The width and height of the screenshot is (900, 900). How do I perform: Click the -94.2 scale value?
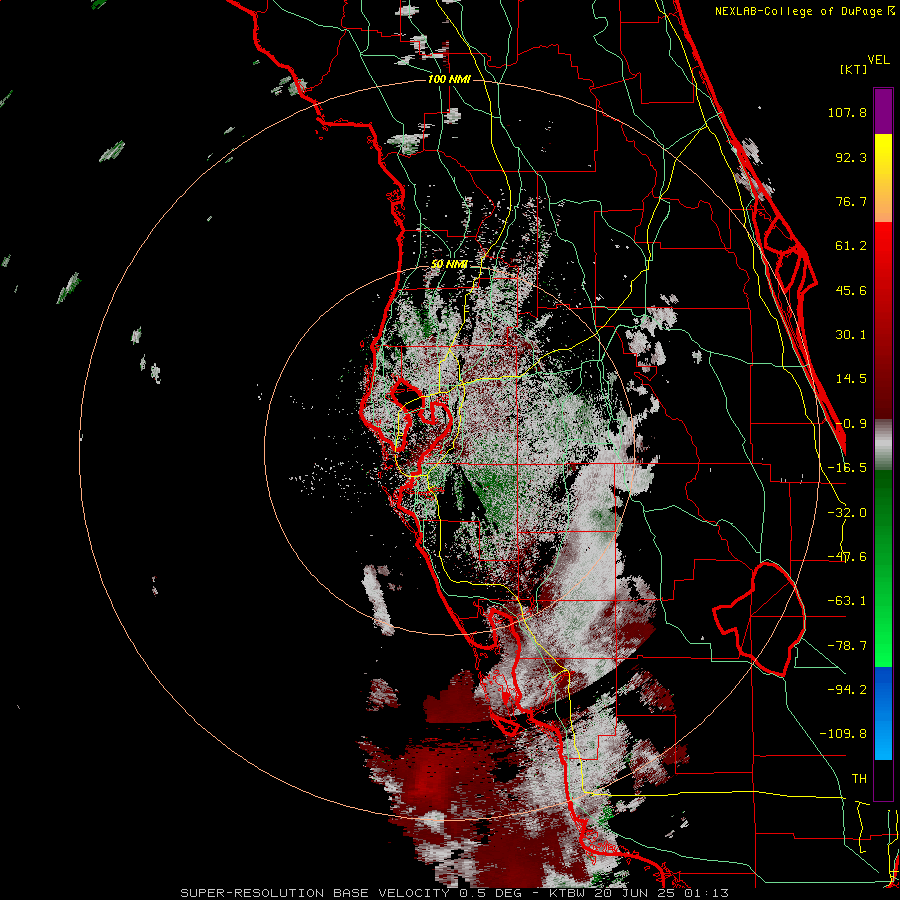[847, 689]
